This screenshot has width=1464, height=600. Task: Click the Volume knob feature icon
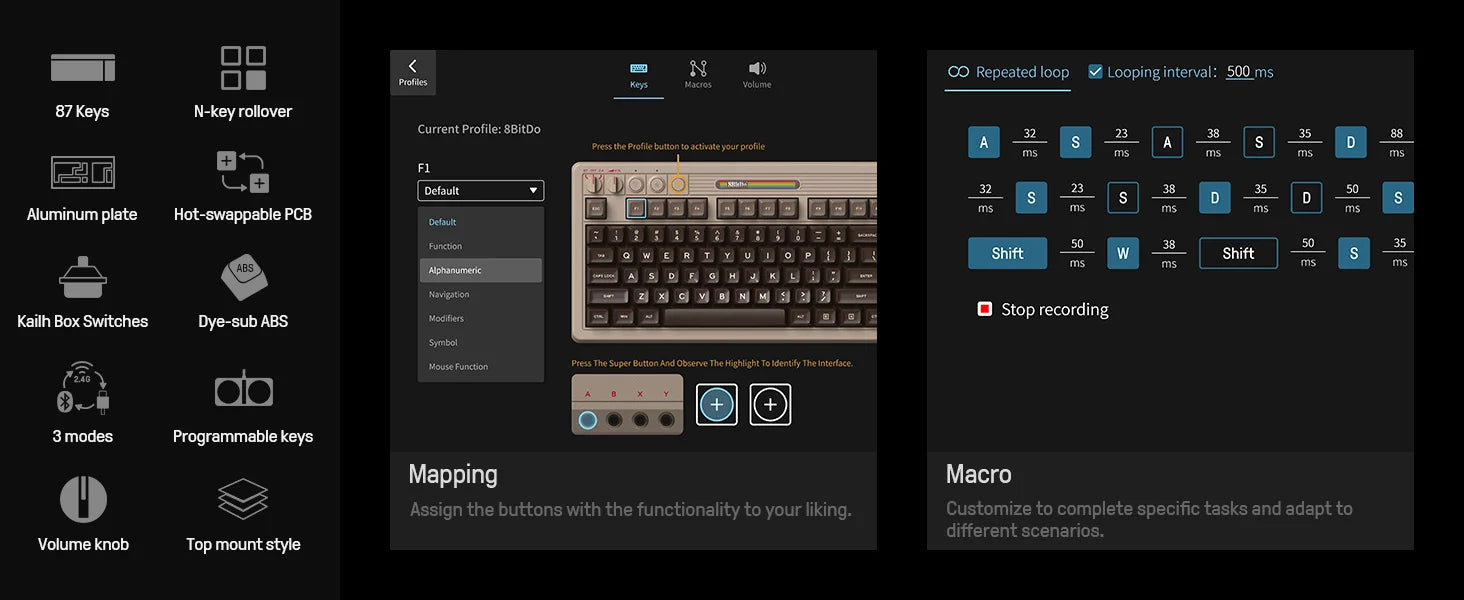(x=83, y=498)
